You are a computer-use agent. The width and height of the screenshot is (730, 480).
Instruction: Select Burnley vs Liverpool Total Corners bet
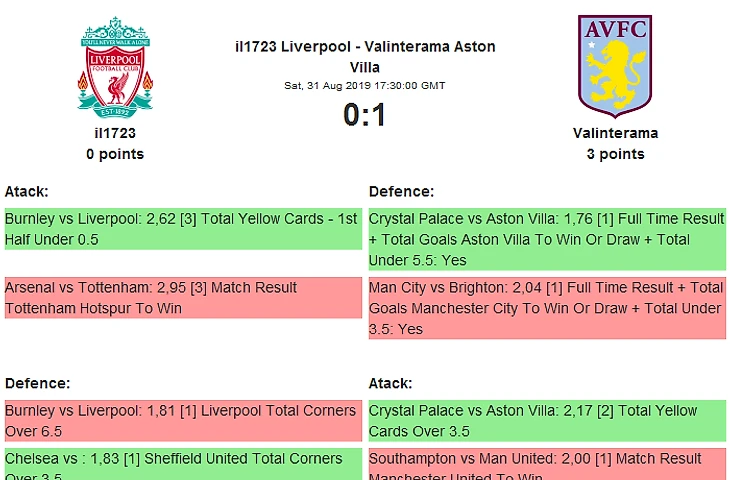click(x=181, y=421)
